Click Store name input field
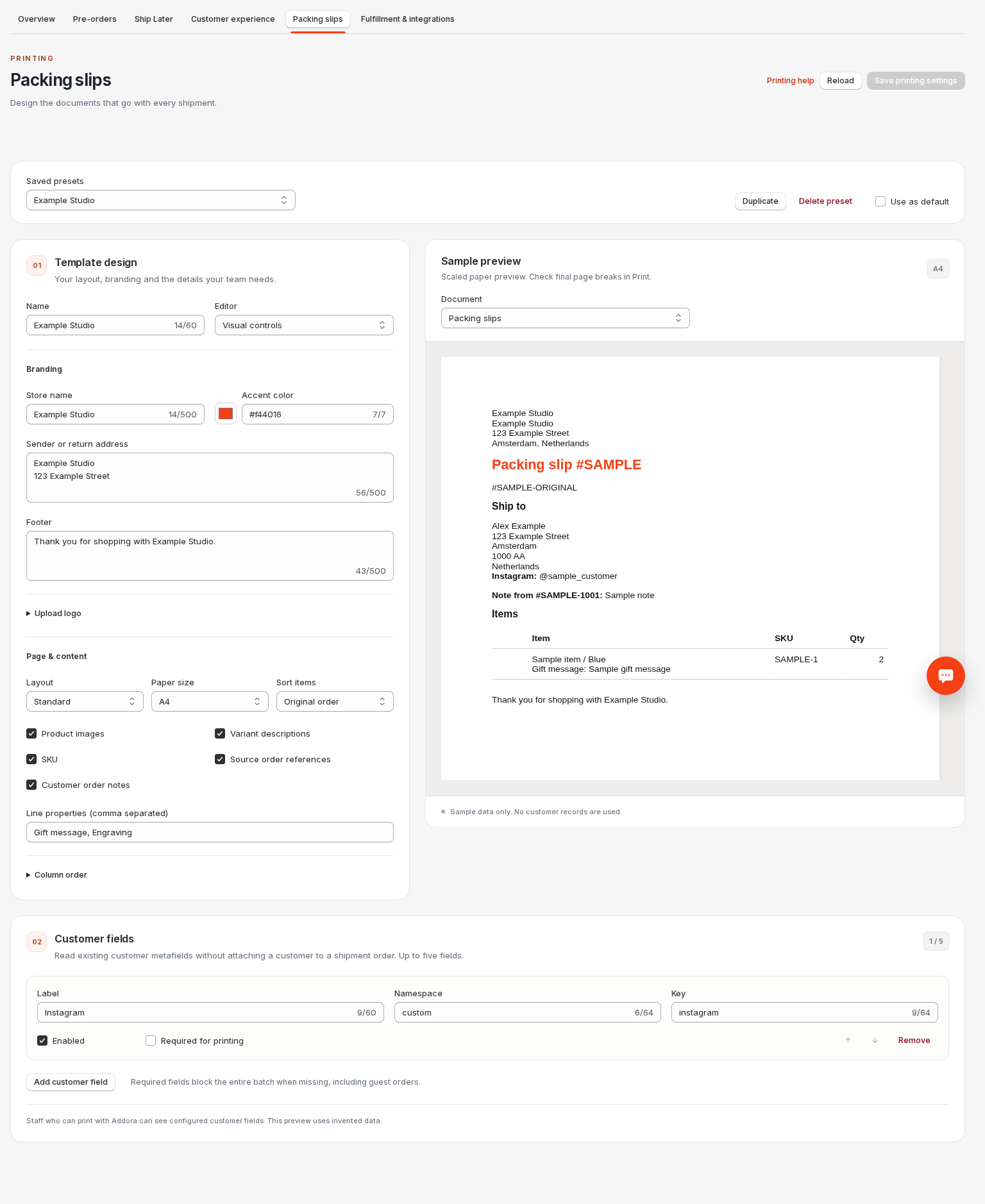The width and height of the screenshot is (985, 1204). pyautogui.click(x=115, y=414)
